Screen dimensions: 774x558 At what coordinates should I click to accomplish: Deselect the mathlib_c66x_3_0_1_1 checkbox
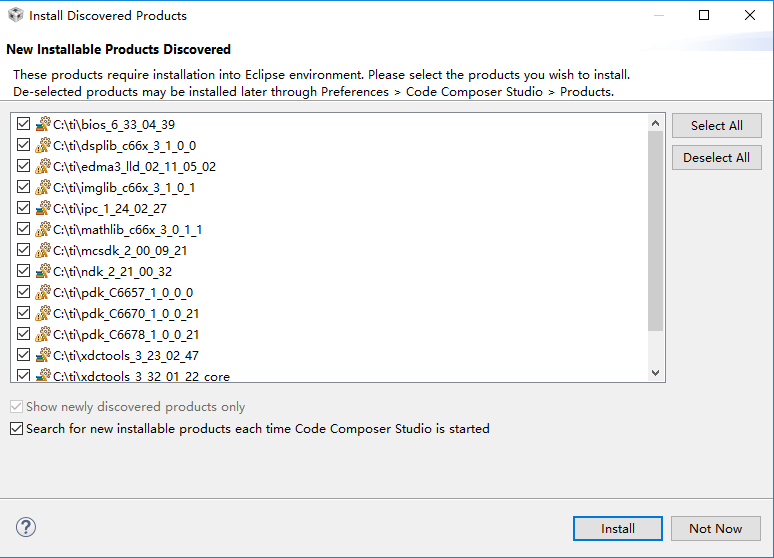point(24,229)
